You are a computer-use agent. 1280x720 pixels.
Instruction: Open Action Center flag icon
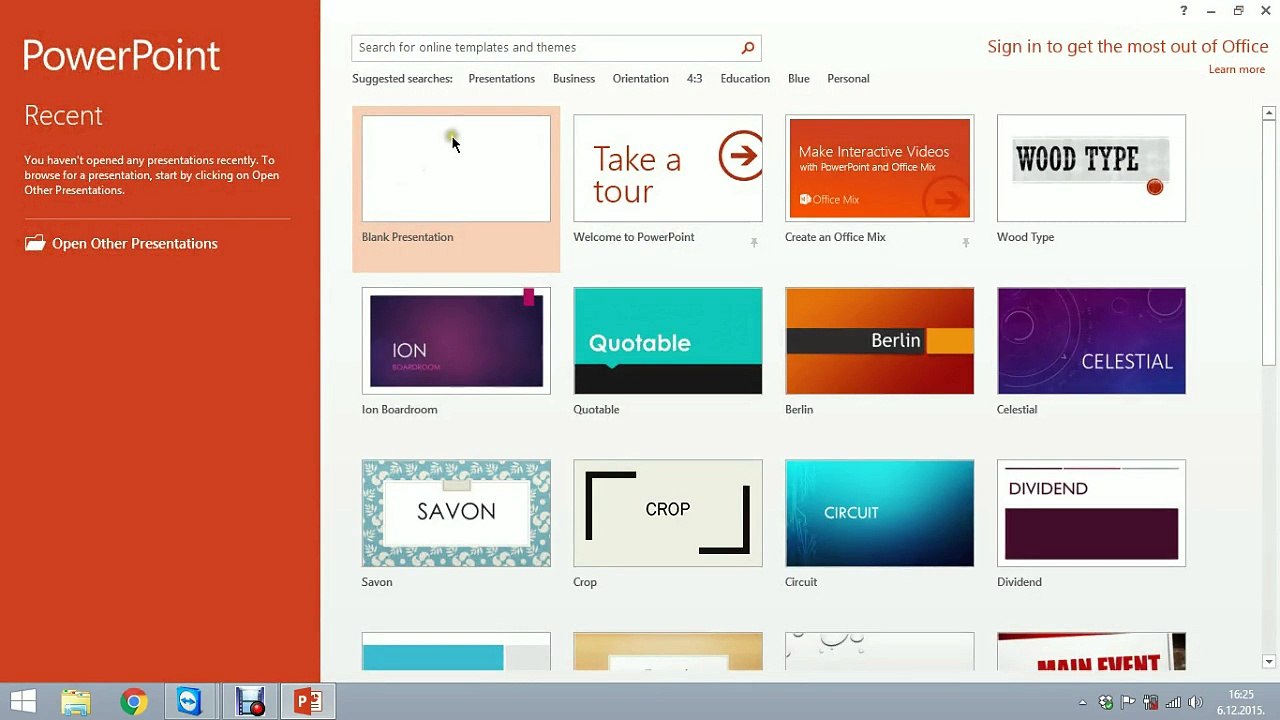click(1128, 703)
